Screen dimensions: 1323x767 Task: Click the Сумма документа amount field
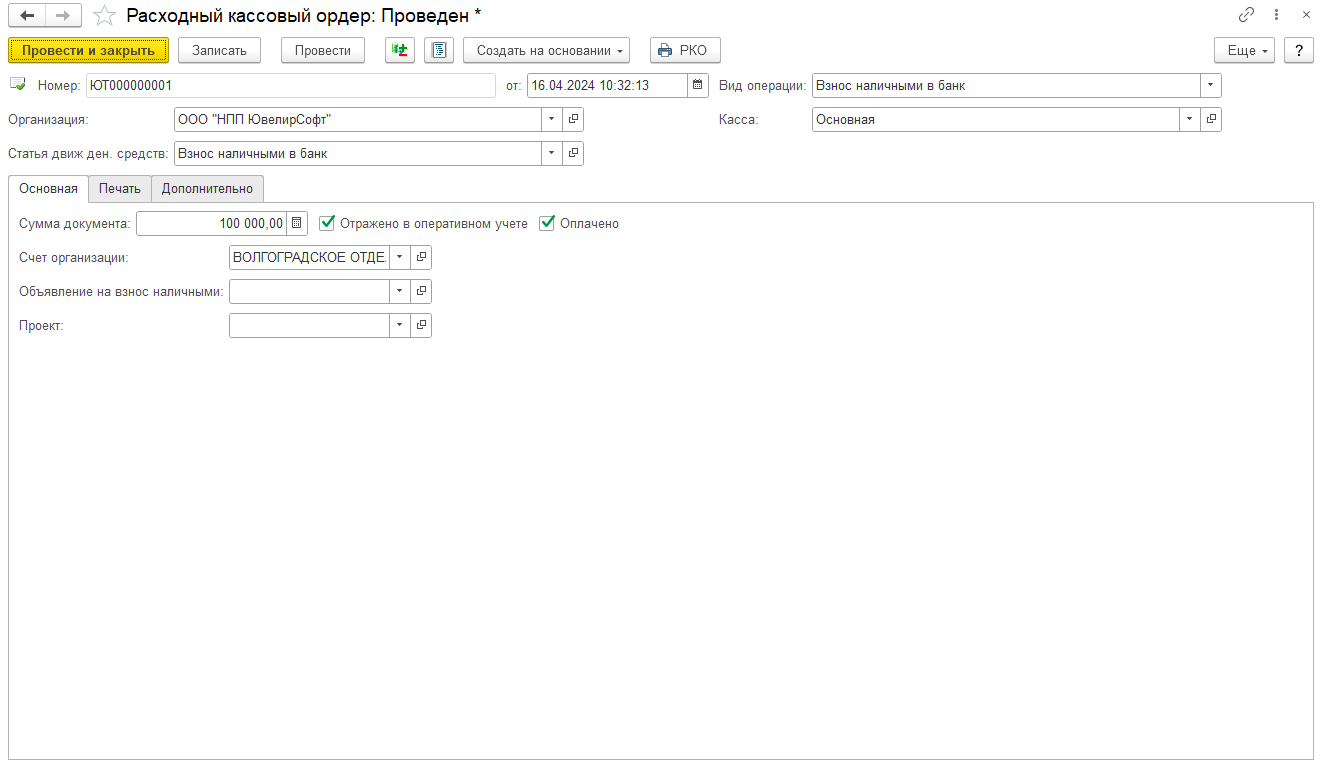[211, 223]
